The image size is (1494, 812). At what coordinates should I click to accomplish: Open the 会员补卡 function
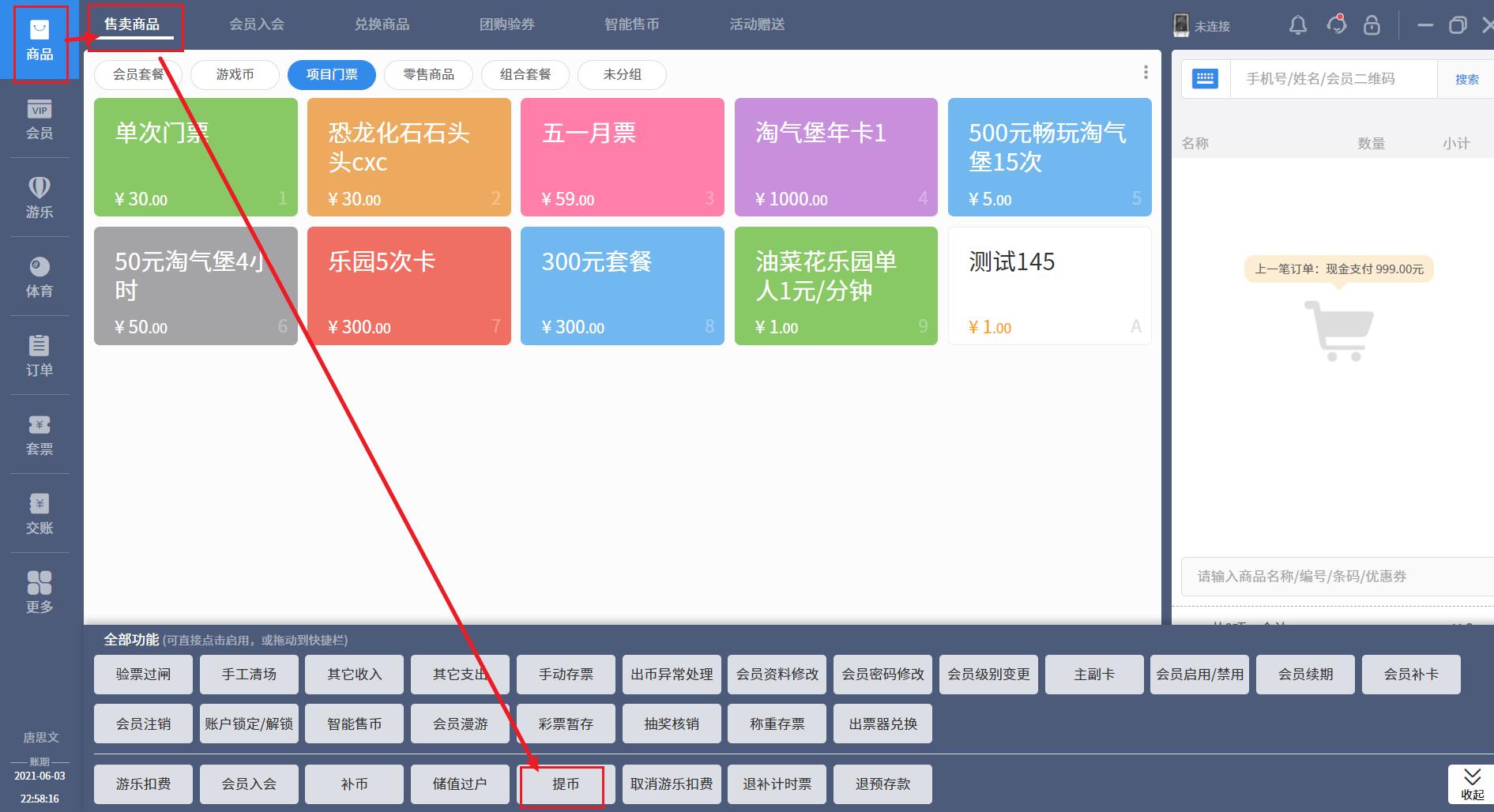click(1411, 675)
